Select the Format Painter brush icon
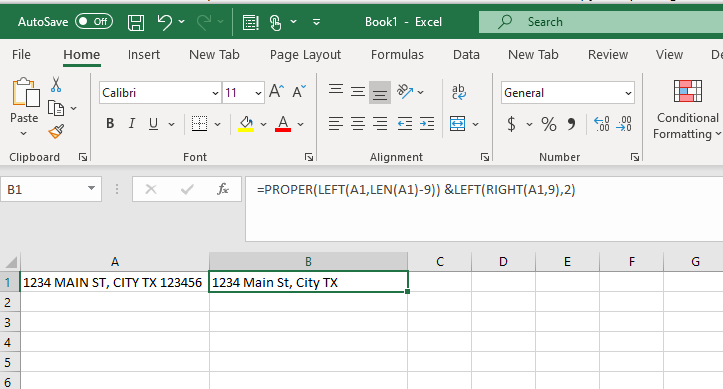 (x=56, y=132)
